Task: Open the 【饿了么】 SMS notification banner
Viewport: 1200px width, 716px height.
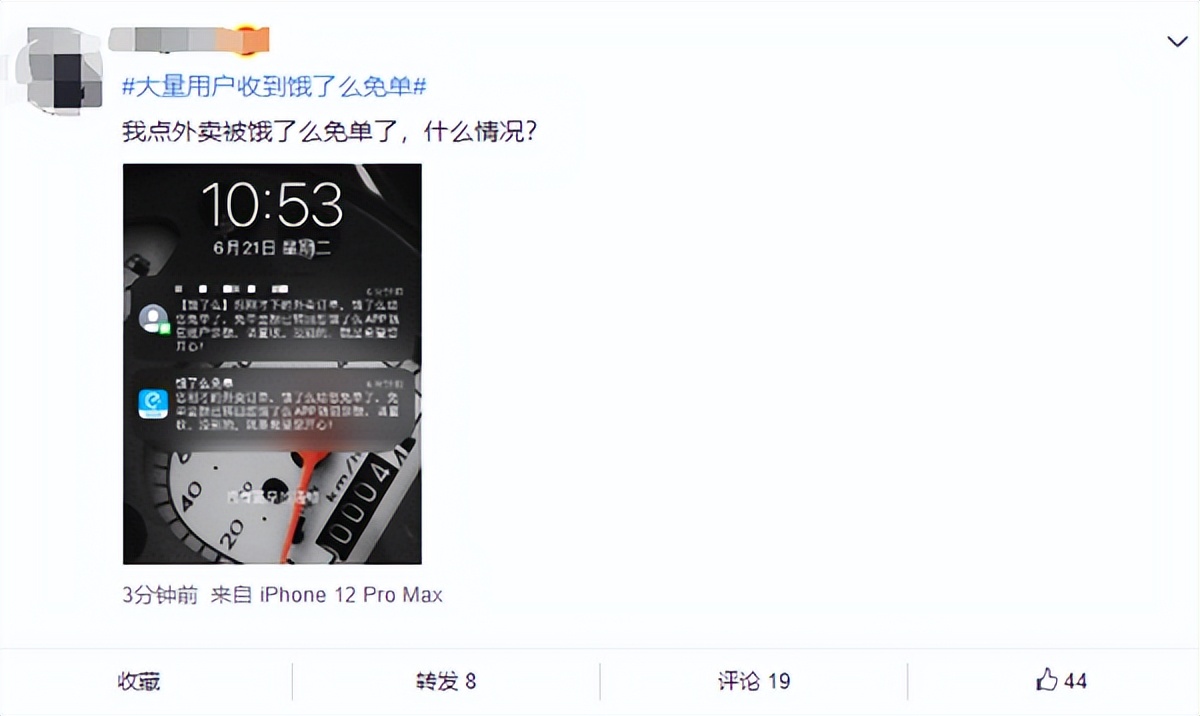Action: tap(272, 319)
